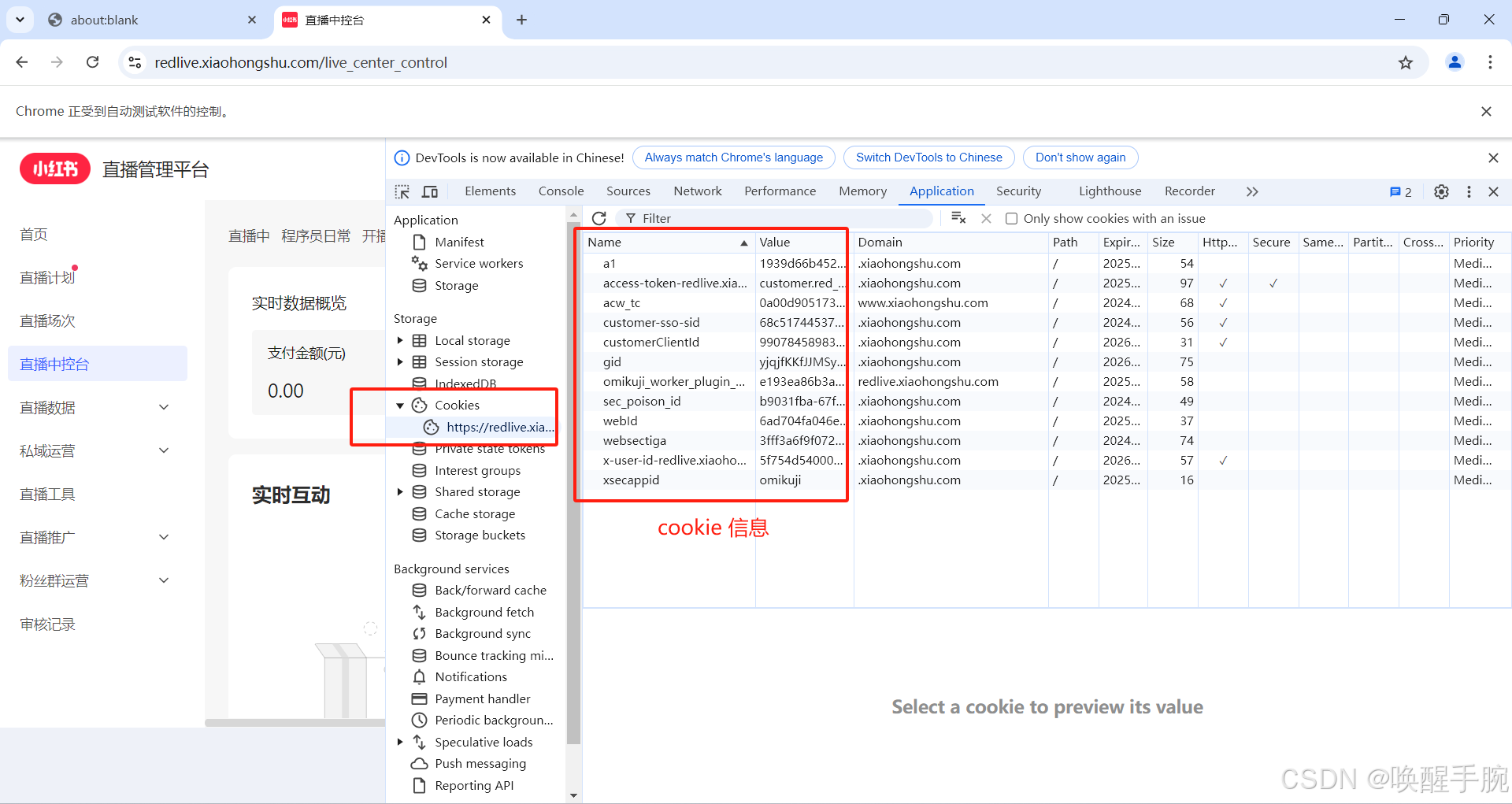Expand Speculative loads tree node
Viewport: 1512px width, 804px height.
tap(400, 742)
